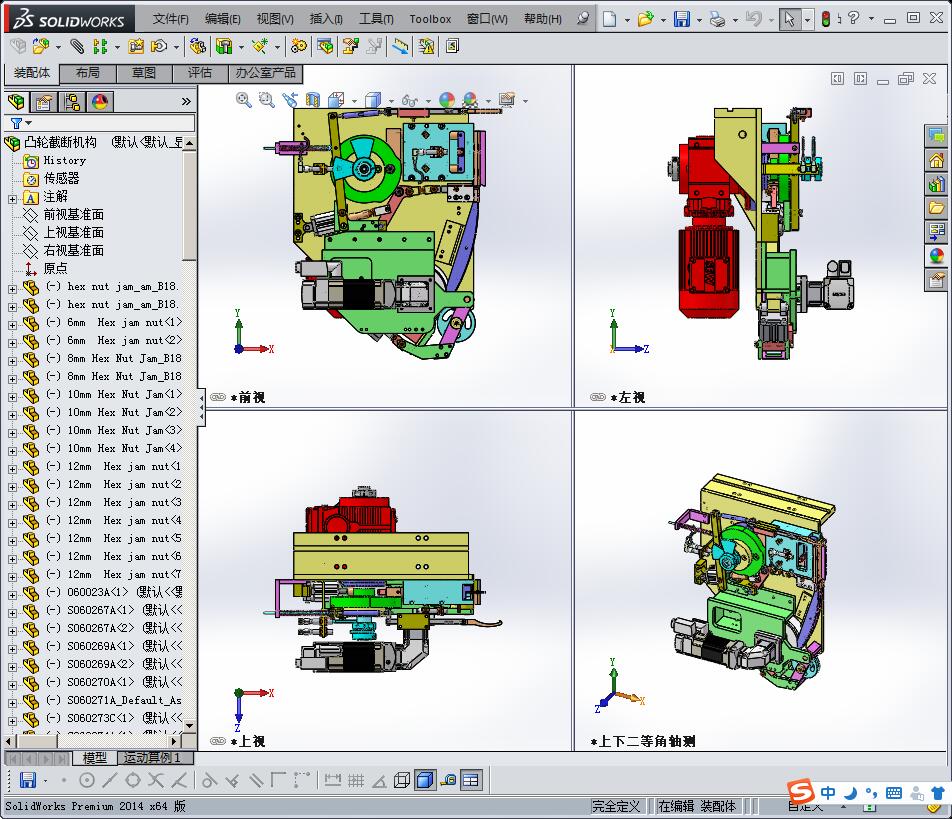952x819 pixels.
Task: Toggle the four-view table icon in bottom toolbar
Action: 471,780
